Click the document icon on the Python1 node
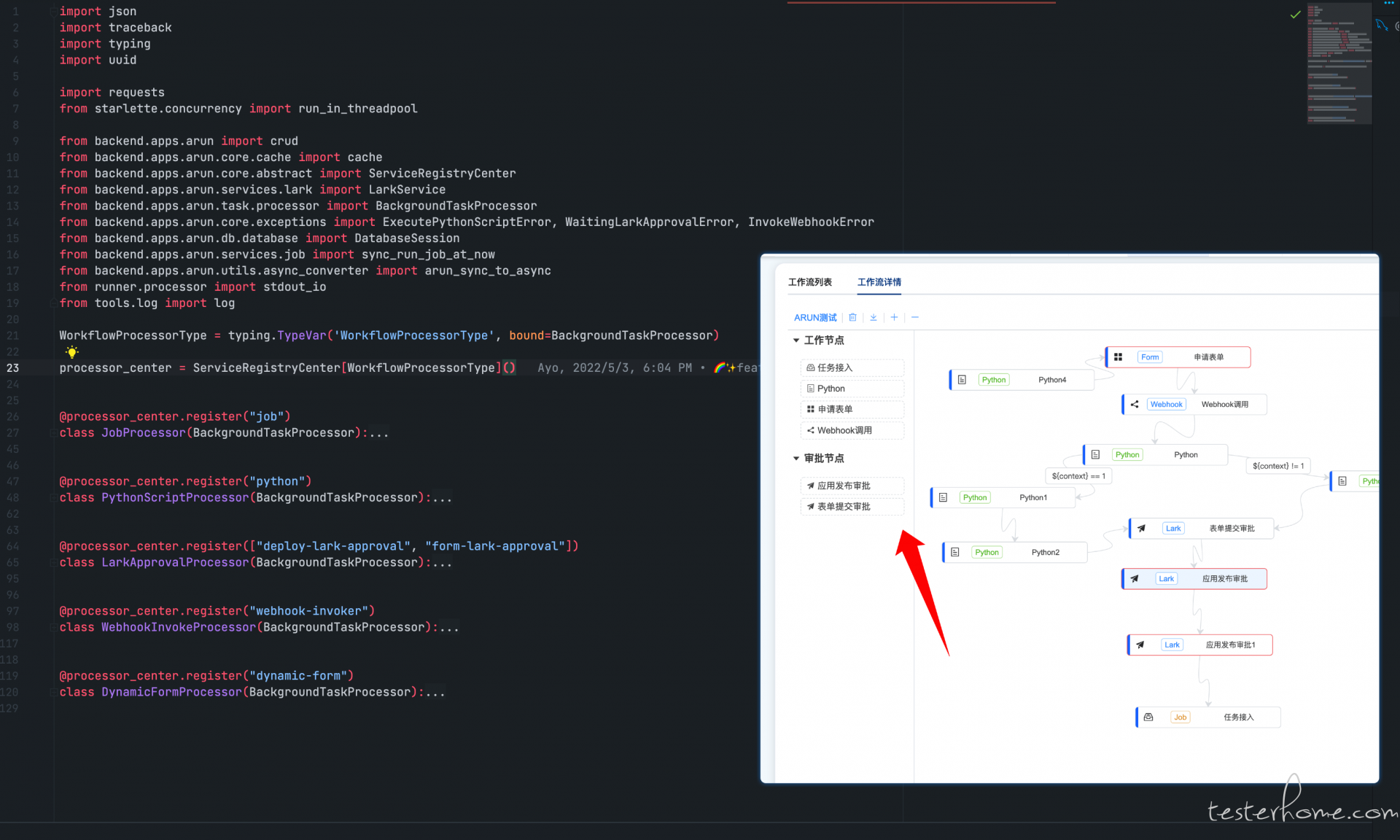The height and width of the screenshot is (840, 1400). pos(943,497)
